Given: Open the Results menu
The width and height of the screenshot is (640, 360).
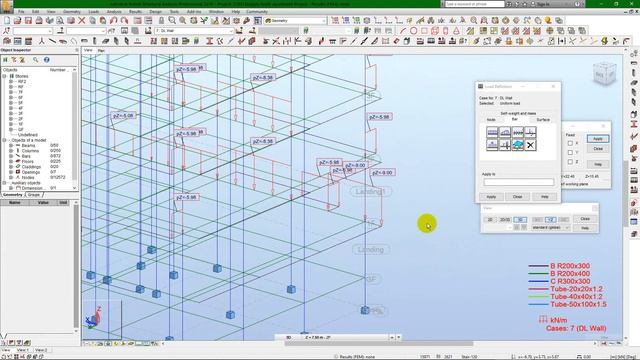Looking at the screenshot, I should (135, 12).
